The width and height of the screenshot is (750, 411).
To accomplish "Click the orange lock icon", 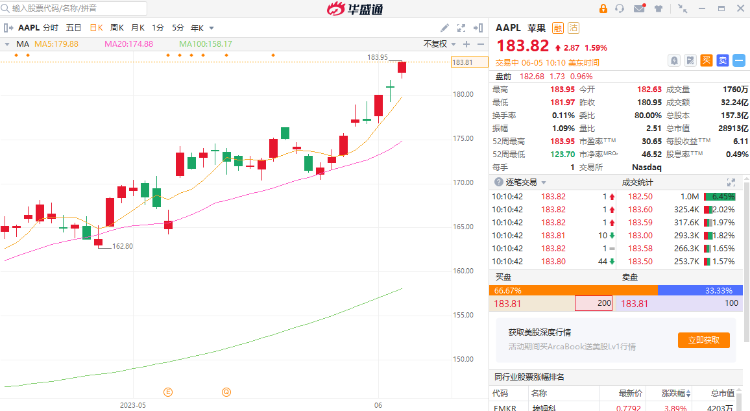I will (x=603, y=9).
